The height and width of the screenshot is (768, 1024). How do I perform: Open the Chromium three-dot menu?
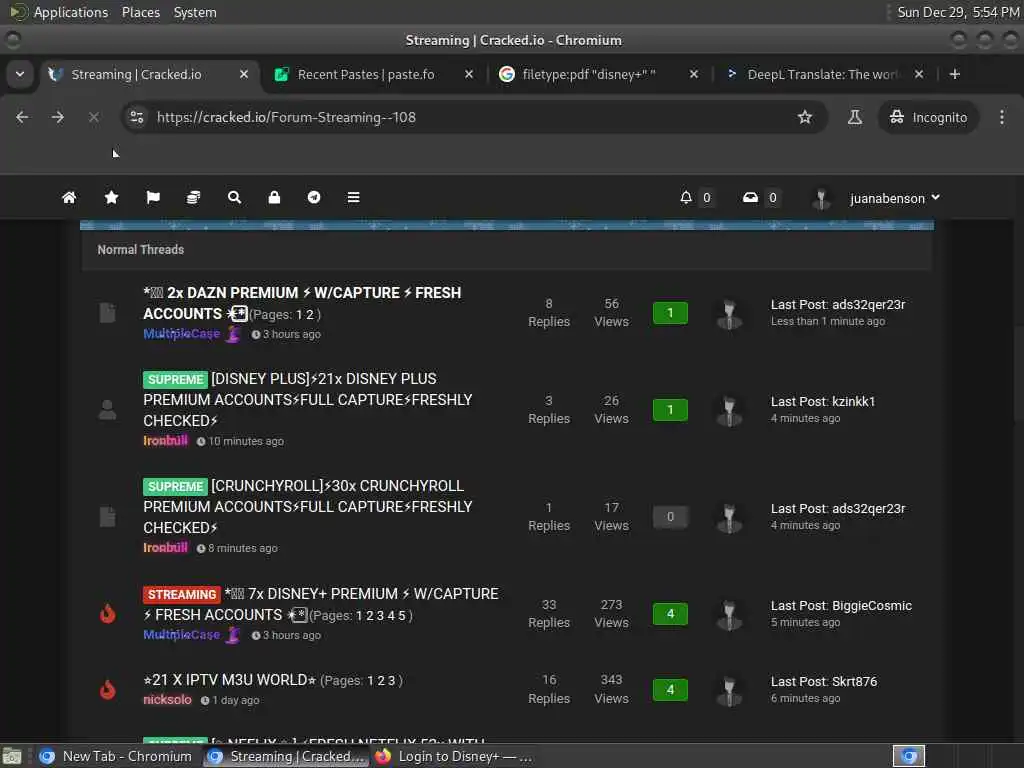[x=1002, y=117]
